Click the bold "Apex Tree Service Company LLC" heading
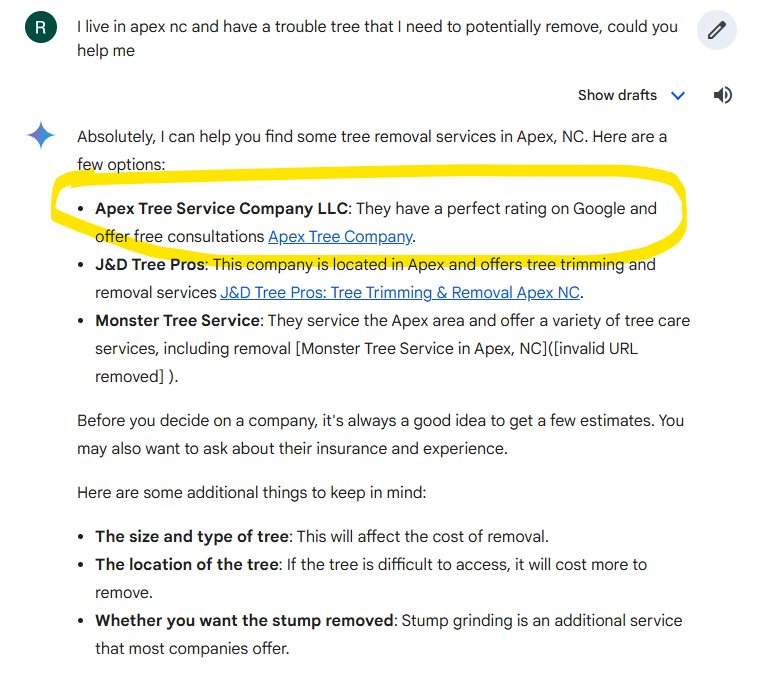 222,209
